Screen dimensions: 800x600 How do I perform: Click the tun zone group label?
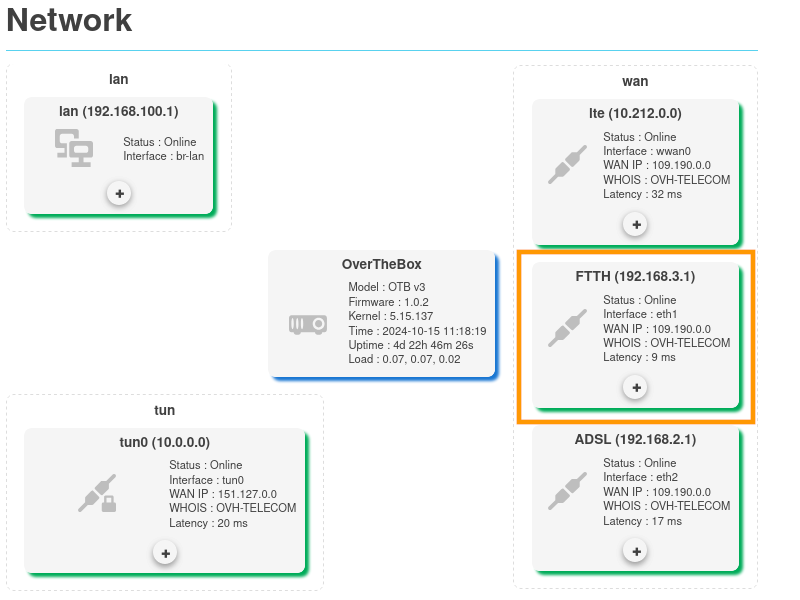coord(165,410)
